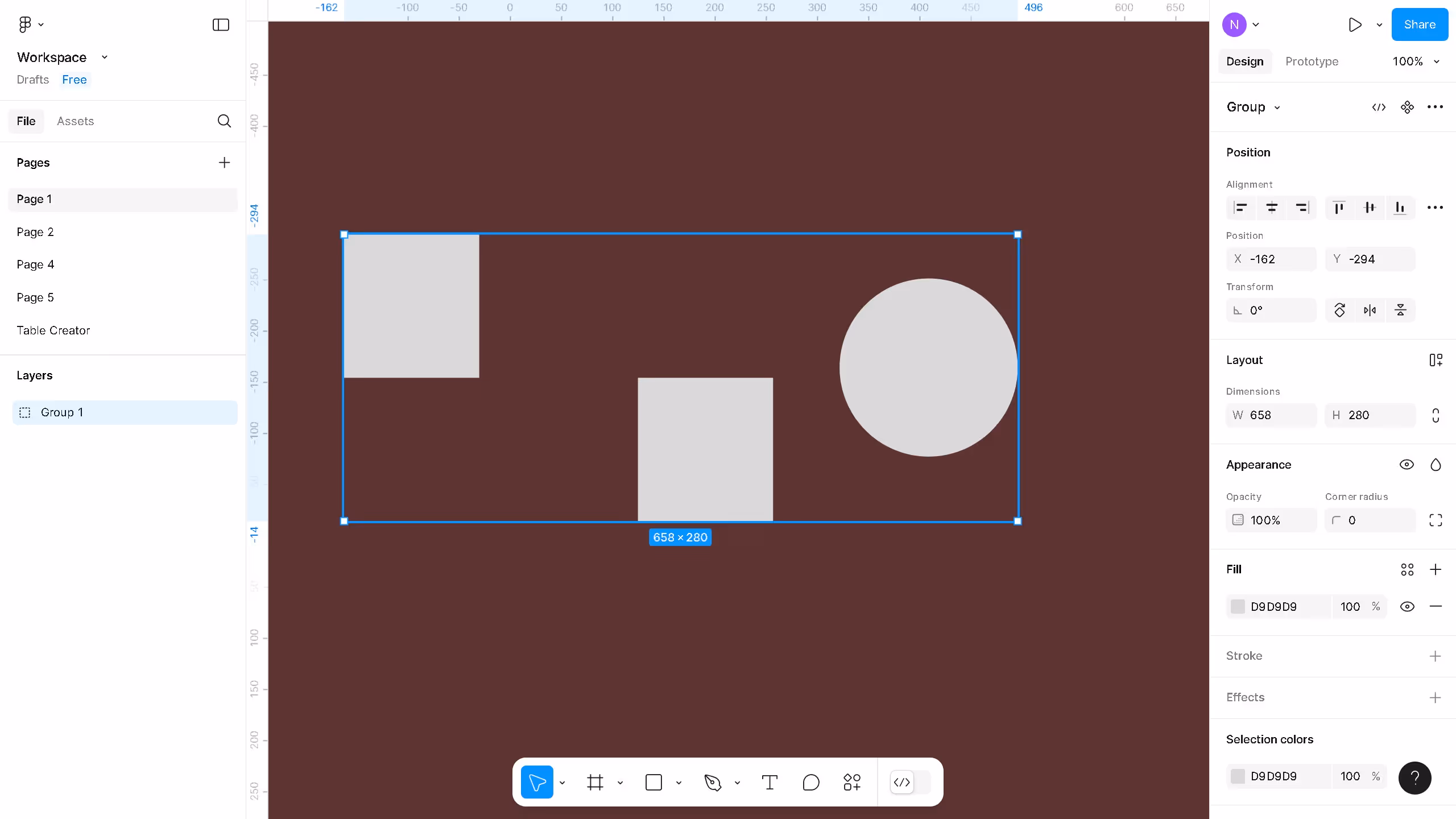This screenshot has height=819, width=1456.
Task: Open the zoom percentage dropdown
Action: click(1416, 61)
